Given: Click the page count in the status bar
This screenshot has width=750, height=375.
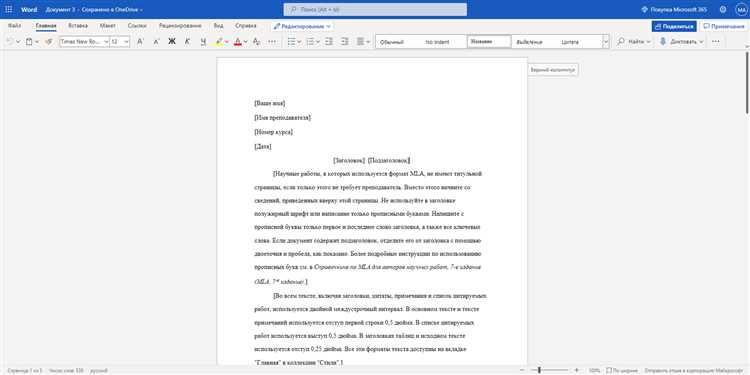Looking at the screenshot, I should tap(25, 371).
